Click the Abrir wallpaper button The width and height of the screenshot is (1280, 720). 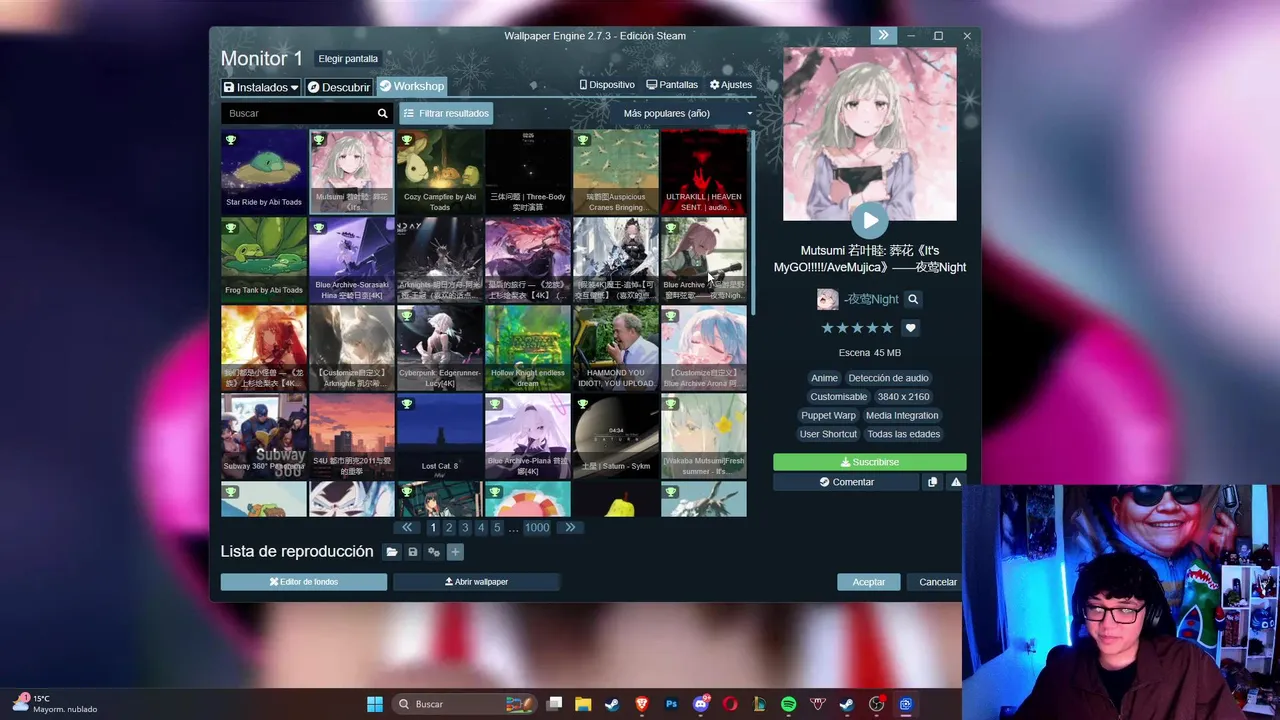476,582
